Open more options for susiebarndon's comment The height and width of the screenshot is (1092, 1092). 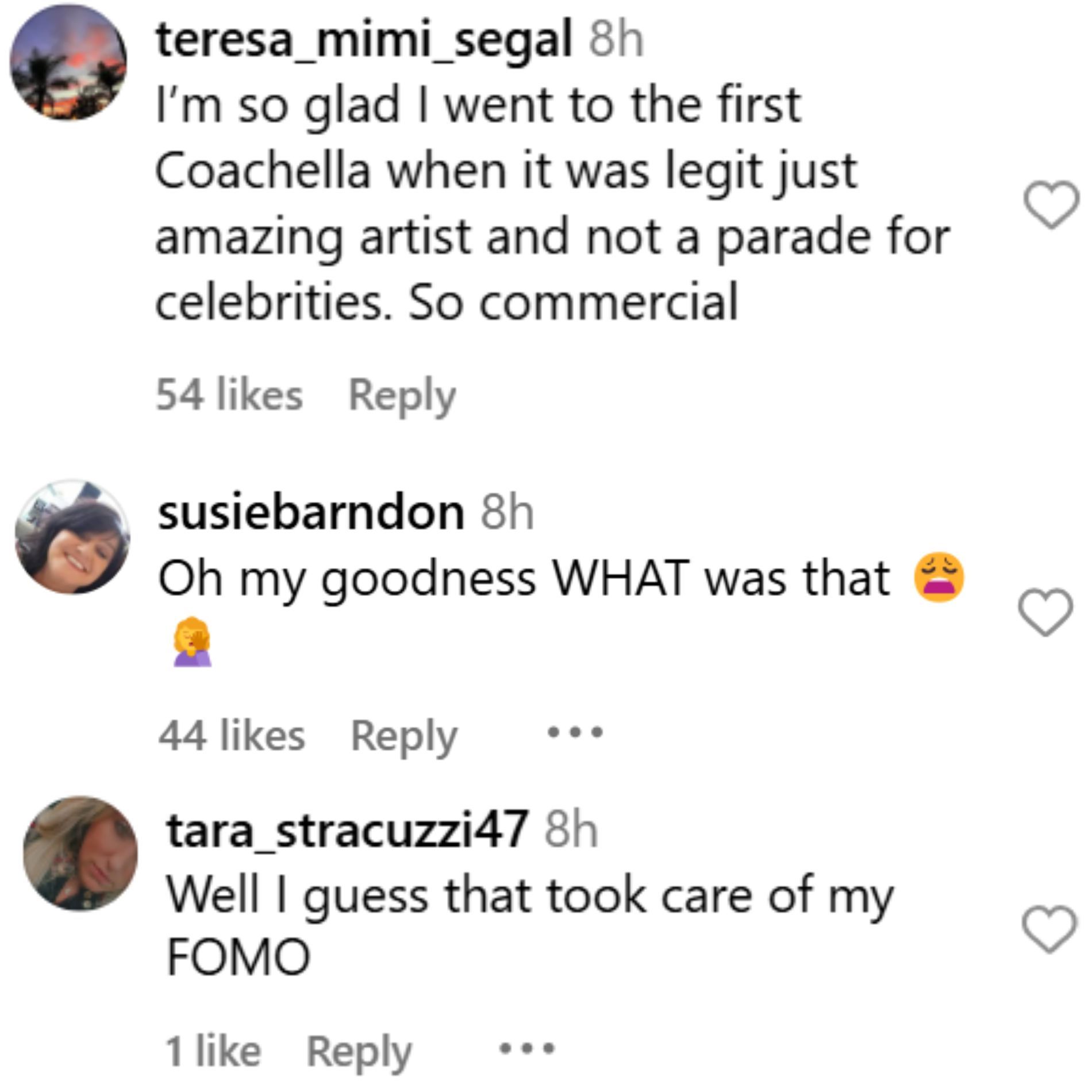coord(575,733)
